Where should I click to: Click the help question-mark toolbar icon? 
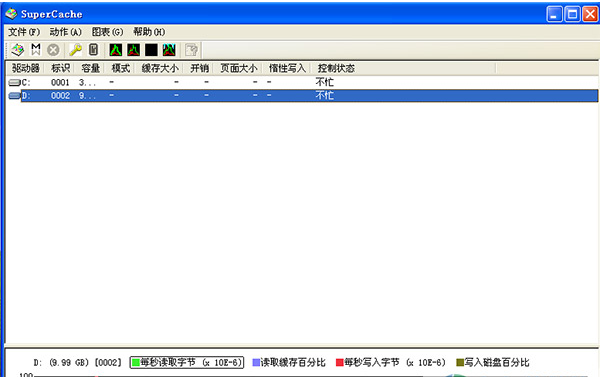(x=191, y=50)
